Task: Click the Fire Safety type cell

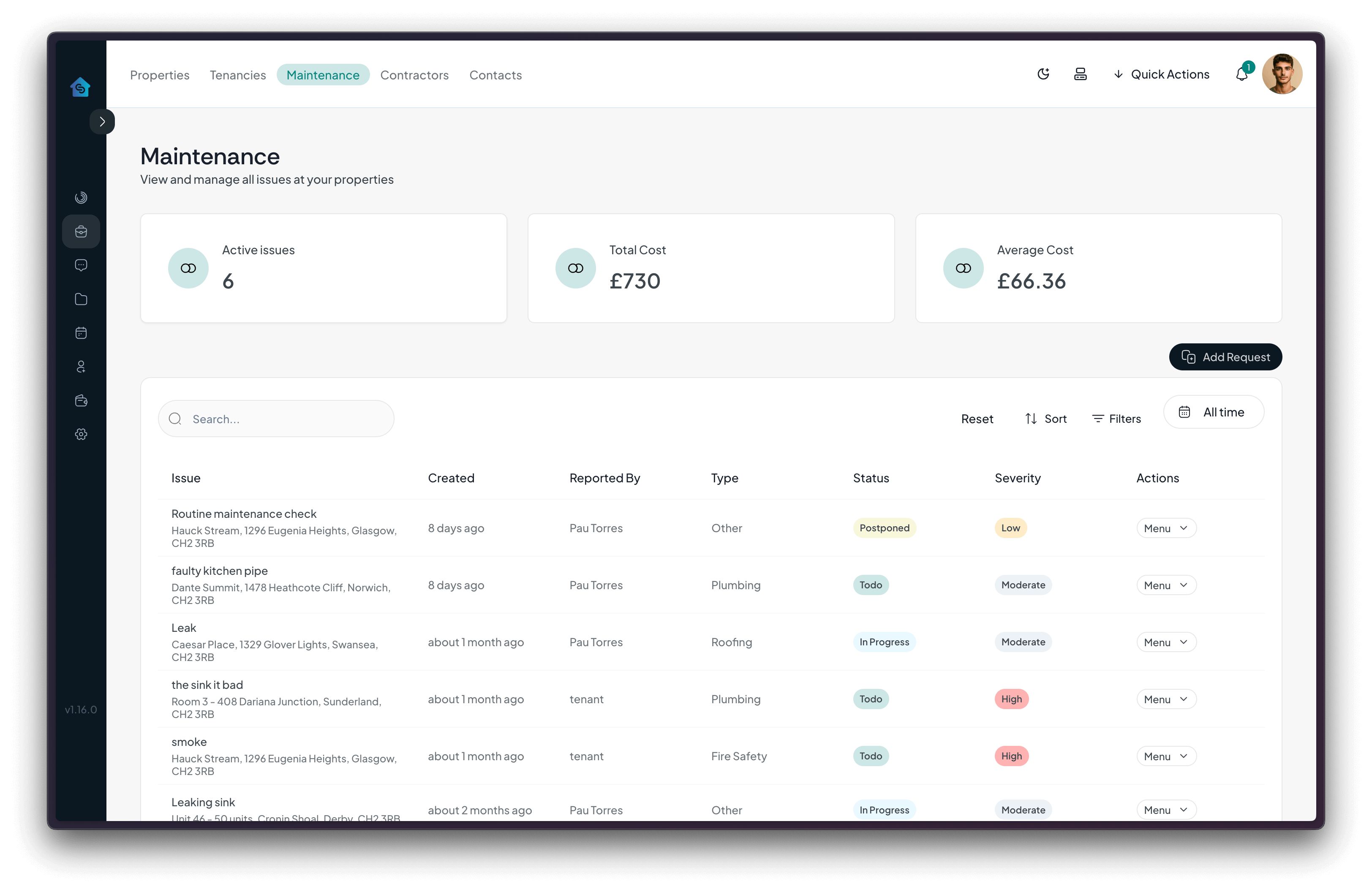Action: [739, 756]
